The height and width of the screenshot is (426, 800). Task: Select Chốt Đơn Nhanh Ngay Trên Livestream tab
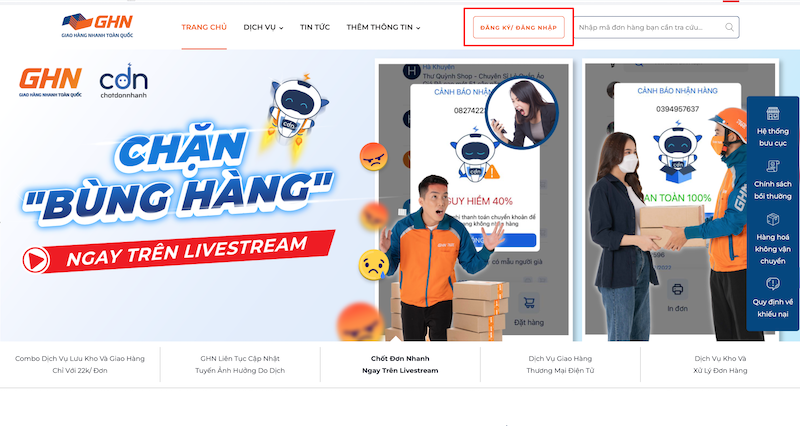pos(401,364)
